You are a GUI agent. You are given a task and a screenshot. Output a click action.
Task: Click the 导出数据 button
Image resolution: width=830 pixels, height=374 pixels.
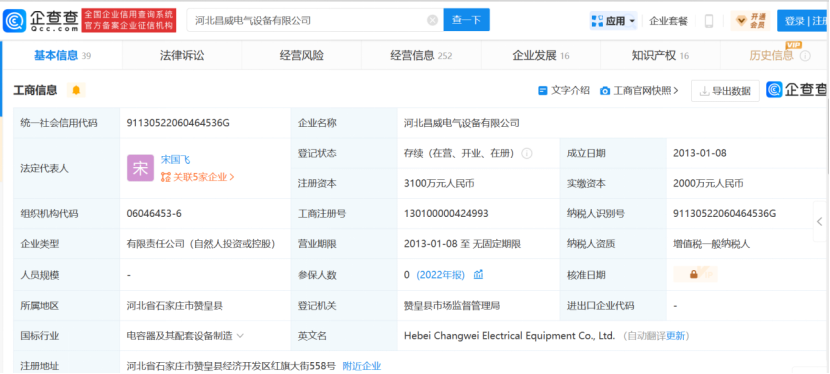(x=725, y=91)
